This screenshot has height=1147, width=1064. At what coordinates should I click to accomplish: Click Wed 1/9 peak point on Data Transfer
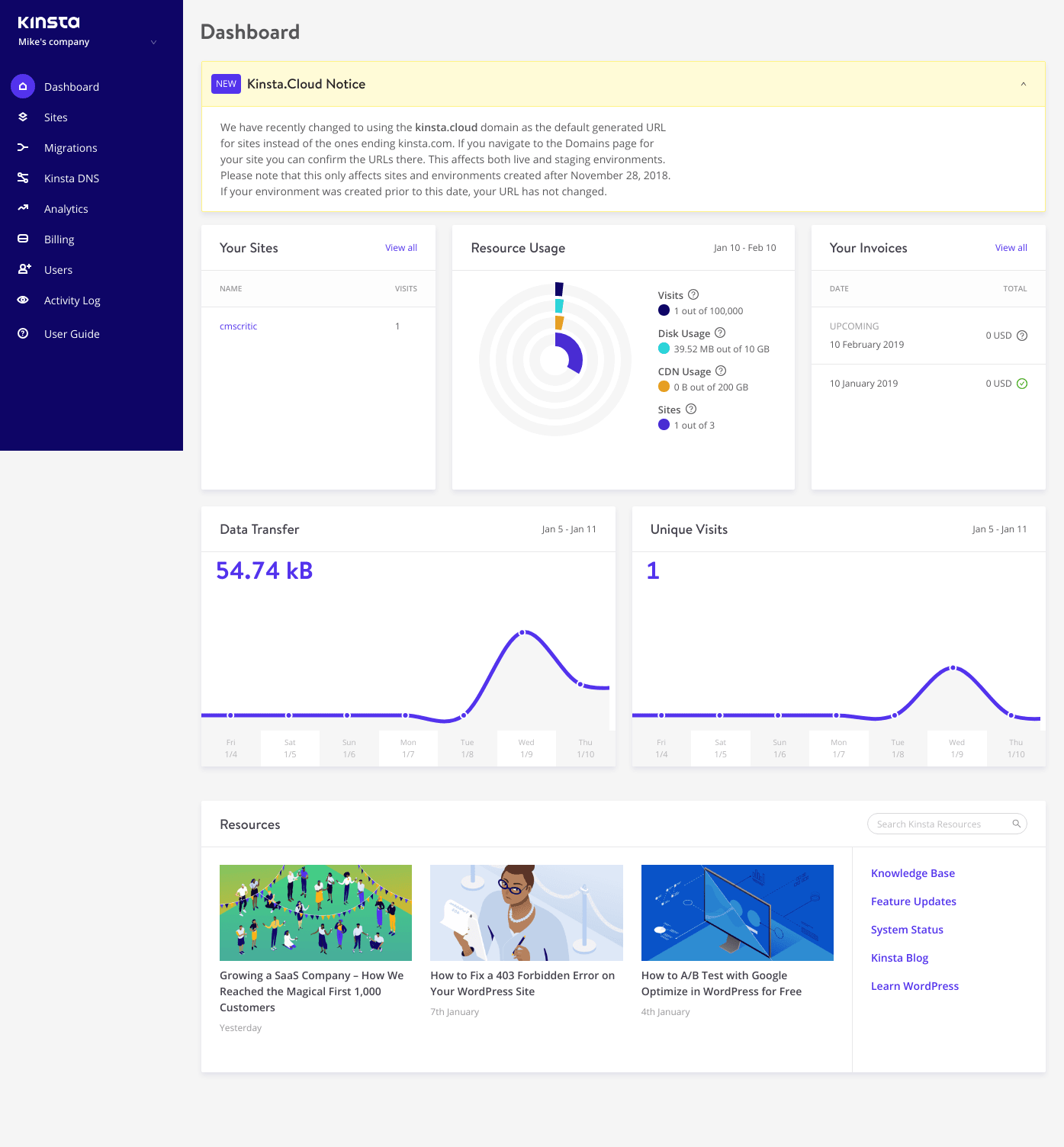click(522, 632)
